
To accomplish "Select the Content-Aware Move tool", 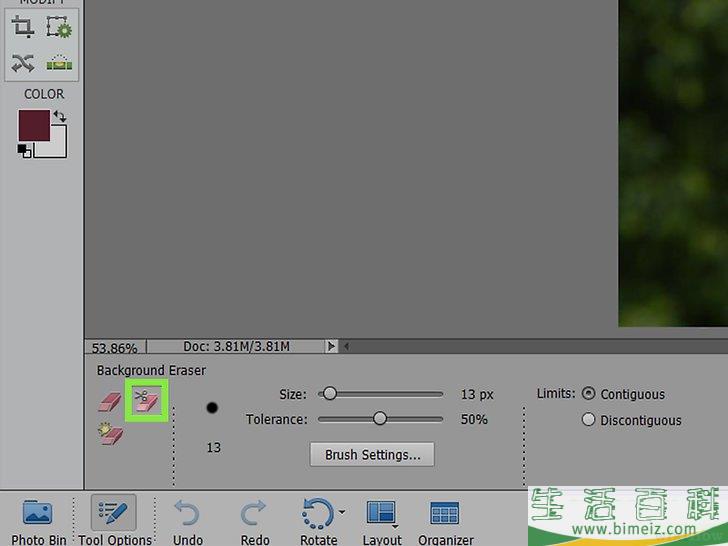I will (23, 63).
